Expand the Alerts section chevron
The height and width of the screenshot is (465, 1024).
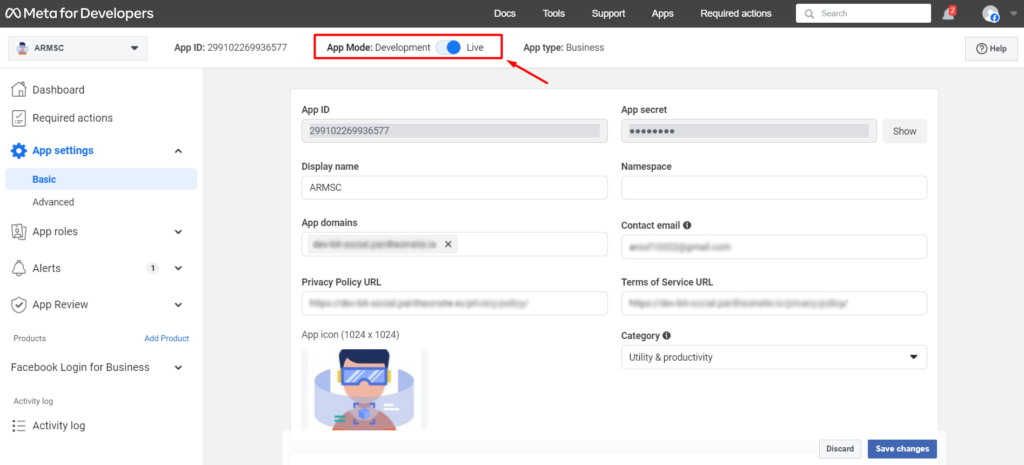[x=178, y=268]
